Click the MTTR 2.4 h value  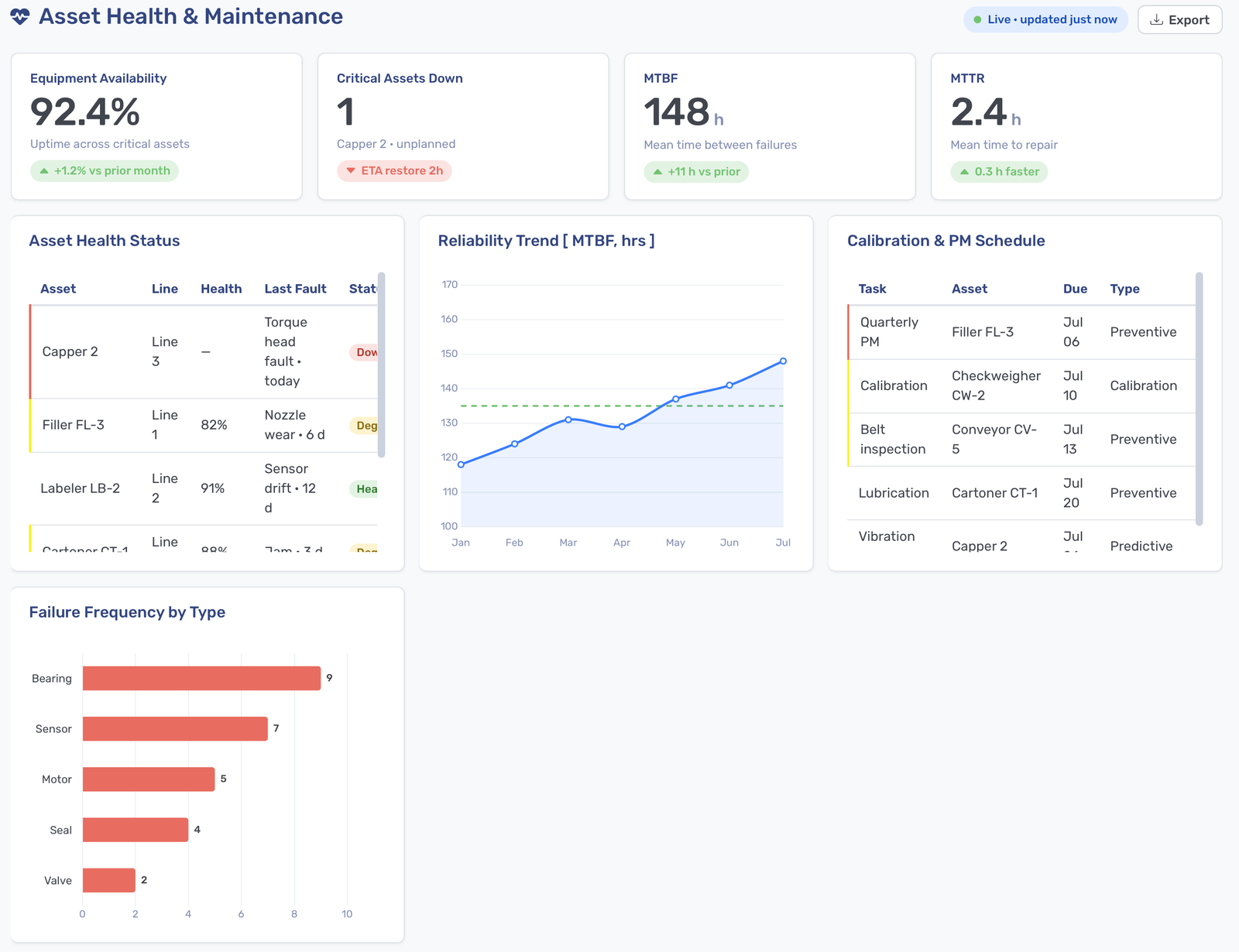985,112
